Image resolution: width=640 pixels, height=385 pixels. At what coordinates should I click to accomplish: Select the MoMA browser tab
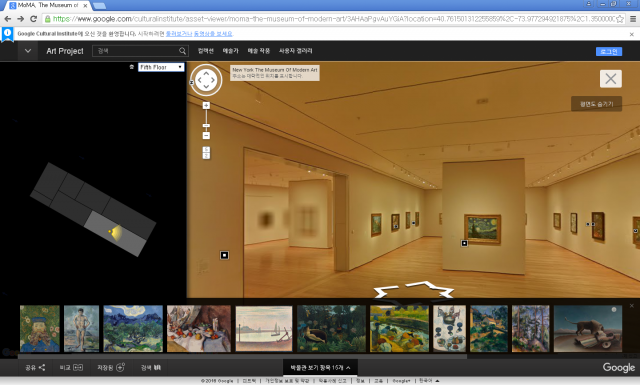[x=48, y=5]
